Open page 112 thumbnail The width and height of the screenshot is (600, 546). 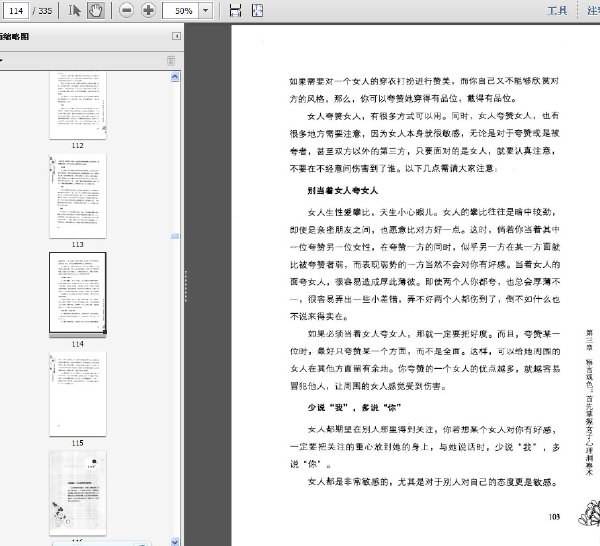click(78, 105)
